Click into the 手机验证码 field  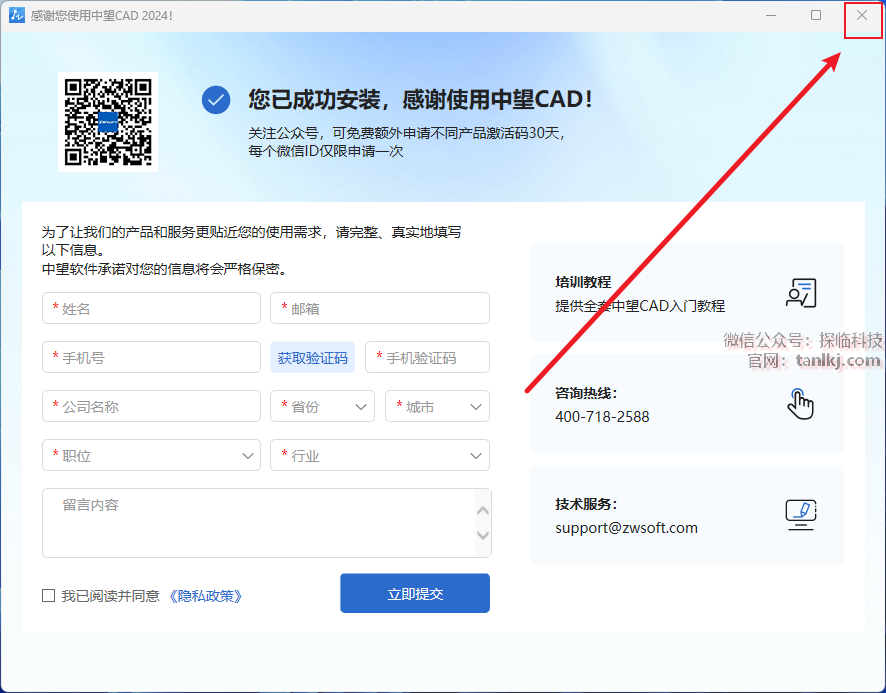tap(427, 357)
